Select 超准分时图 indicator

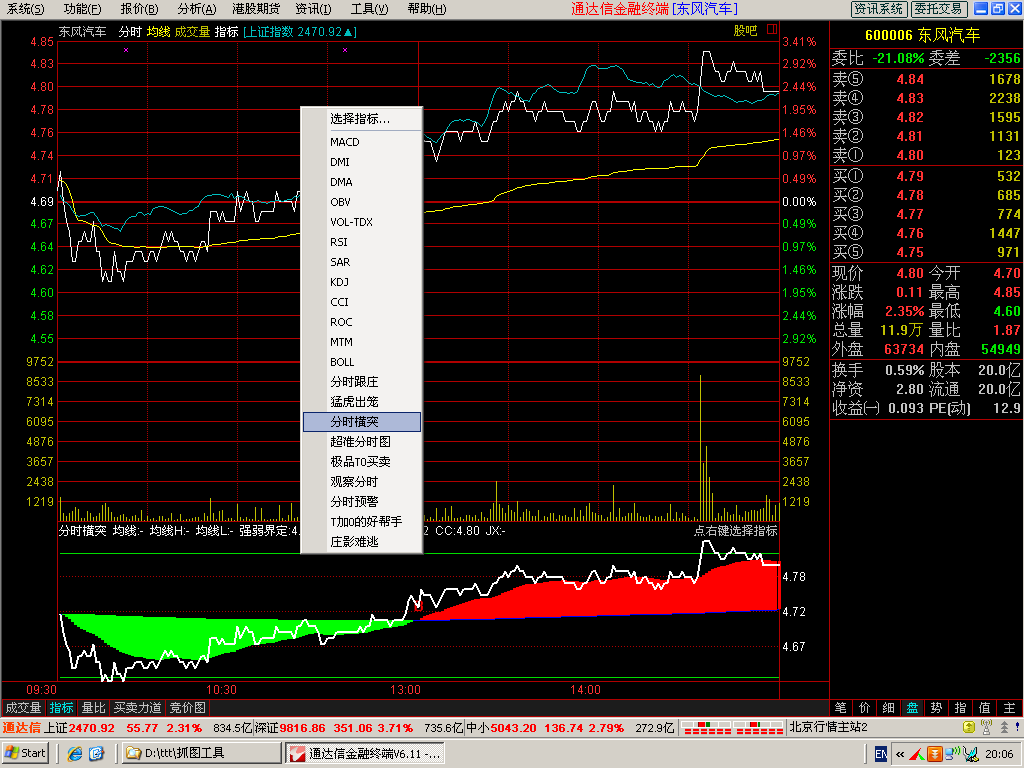click(361, 442)
